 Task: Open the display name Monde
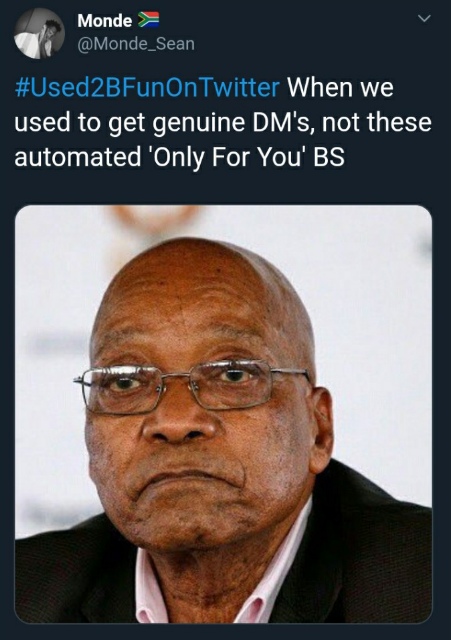tap(104, 20)
